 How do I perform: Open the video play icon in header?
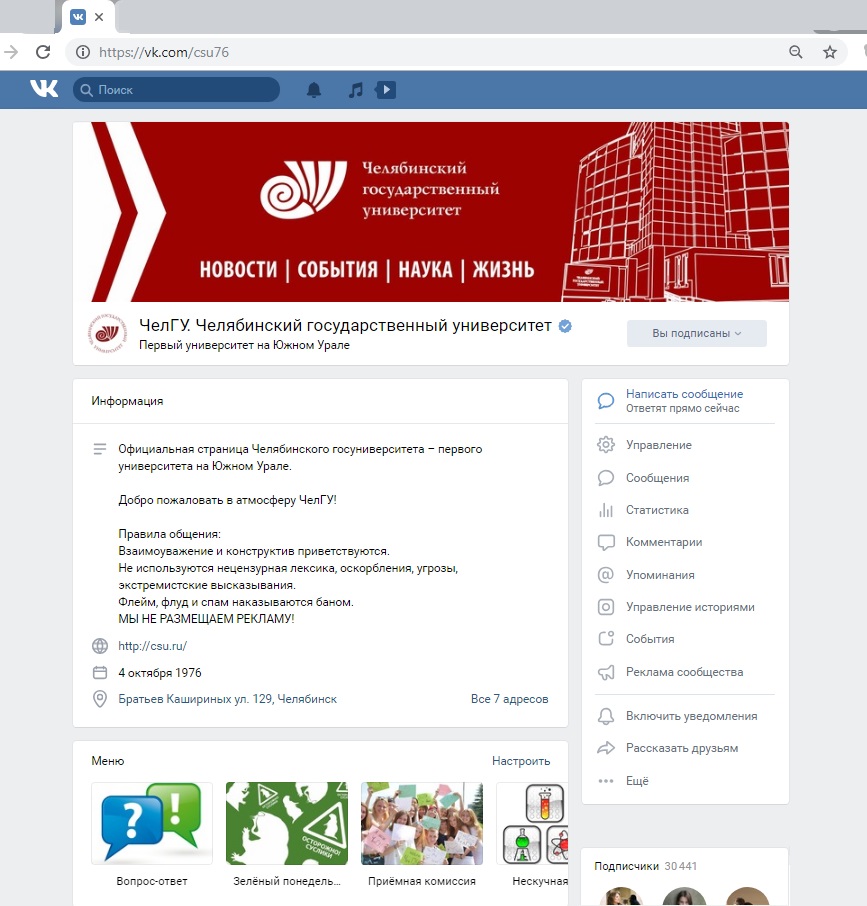point(385,90)
